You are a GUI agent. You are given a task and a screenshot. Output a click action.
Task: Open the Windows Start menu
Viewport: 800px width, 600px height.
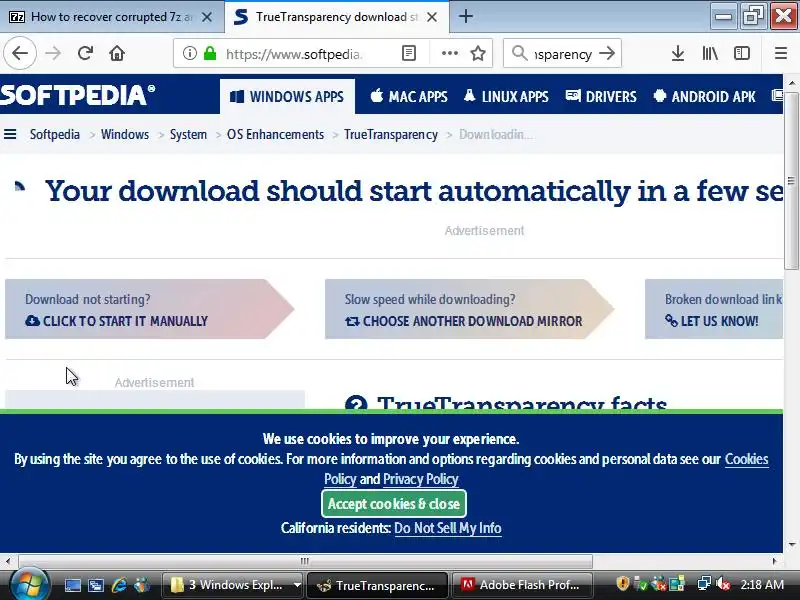point(29,585)
